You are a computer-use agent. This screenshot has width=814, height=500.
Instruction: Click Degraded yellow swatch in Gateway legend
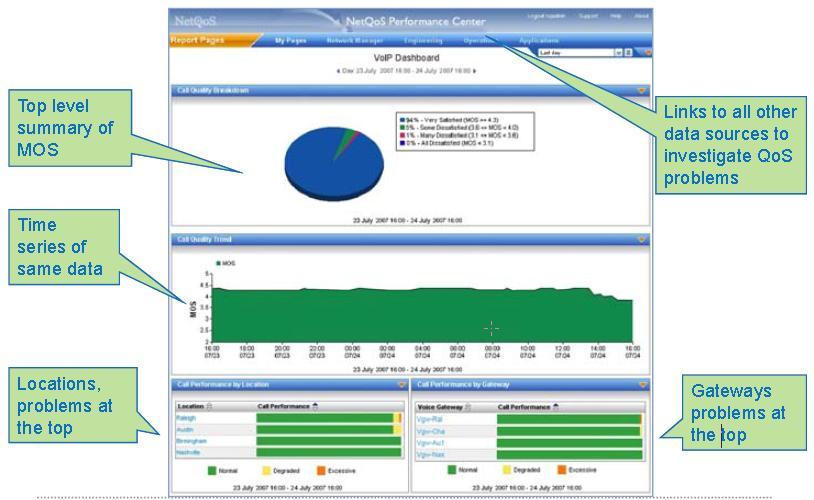[x=507, y=470]
